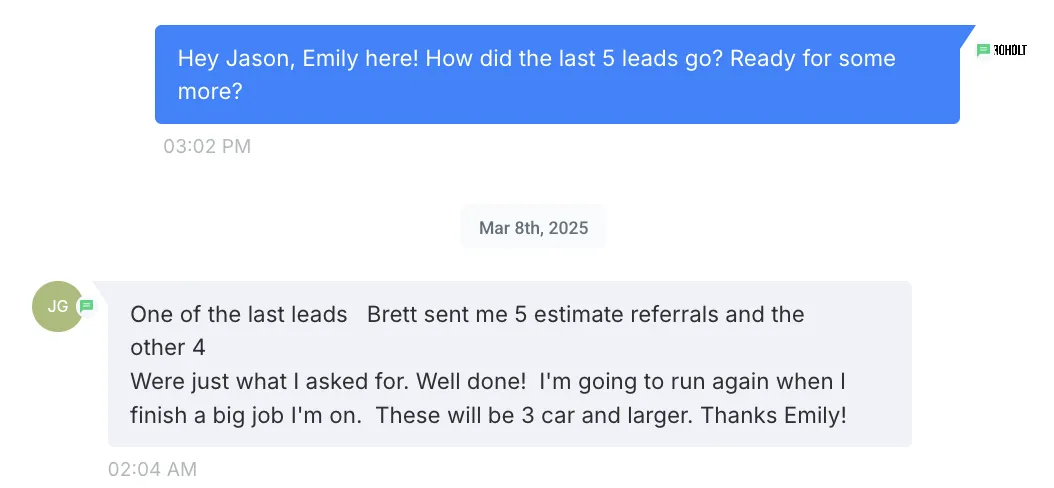Click the ROHOLT sender logo

[1010, 50]
